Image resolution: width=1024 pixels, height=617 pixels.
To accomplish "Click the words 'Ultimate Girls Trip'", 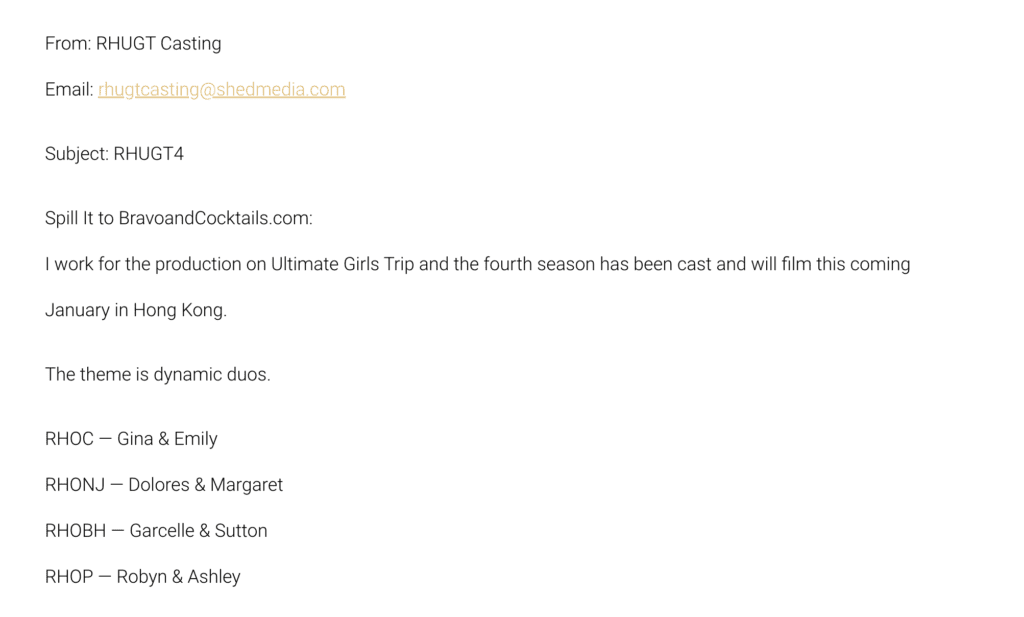I will [x=342, y=264].
